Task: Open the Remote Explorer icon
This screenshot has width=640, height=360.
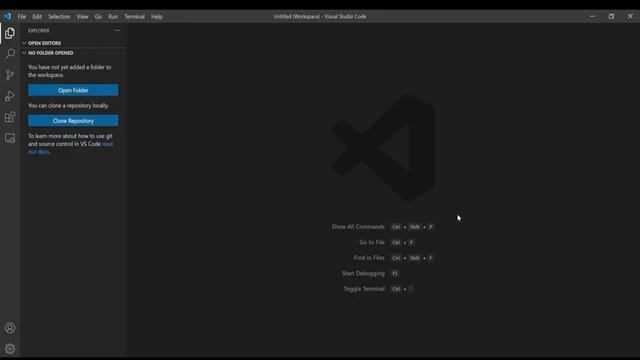Action: coord(10,138)
